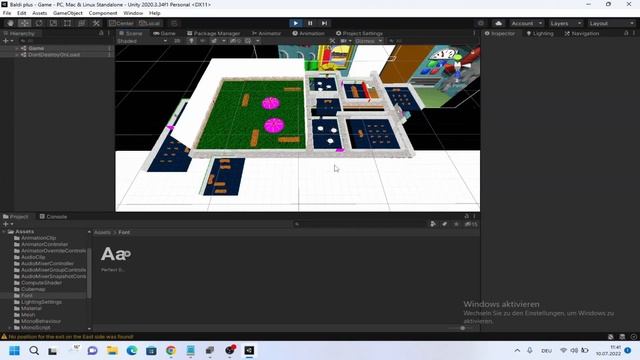The height and width of the screenshot is (360, 640).
Task: Select the Hand tool in toolbar
Action: click(10, 23)
